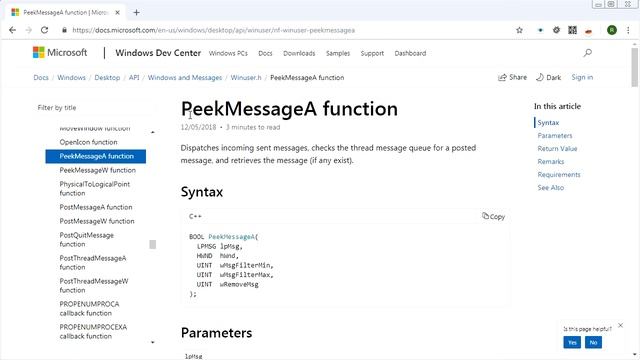Open OpenIcon function in sidebar
Screen dimensions: 640x360
pyautogui.click(x=89, y=142)
